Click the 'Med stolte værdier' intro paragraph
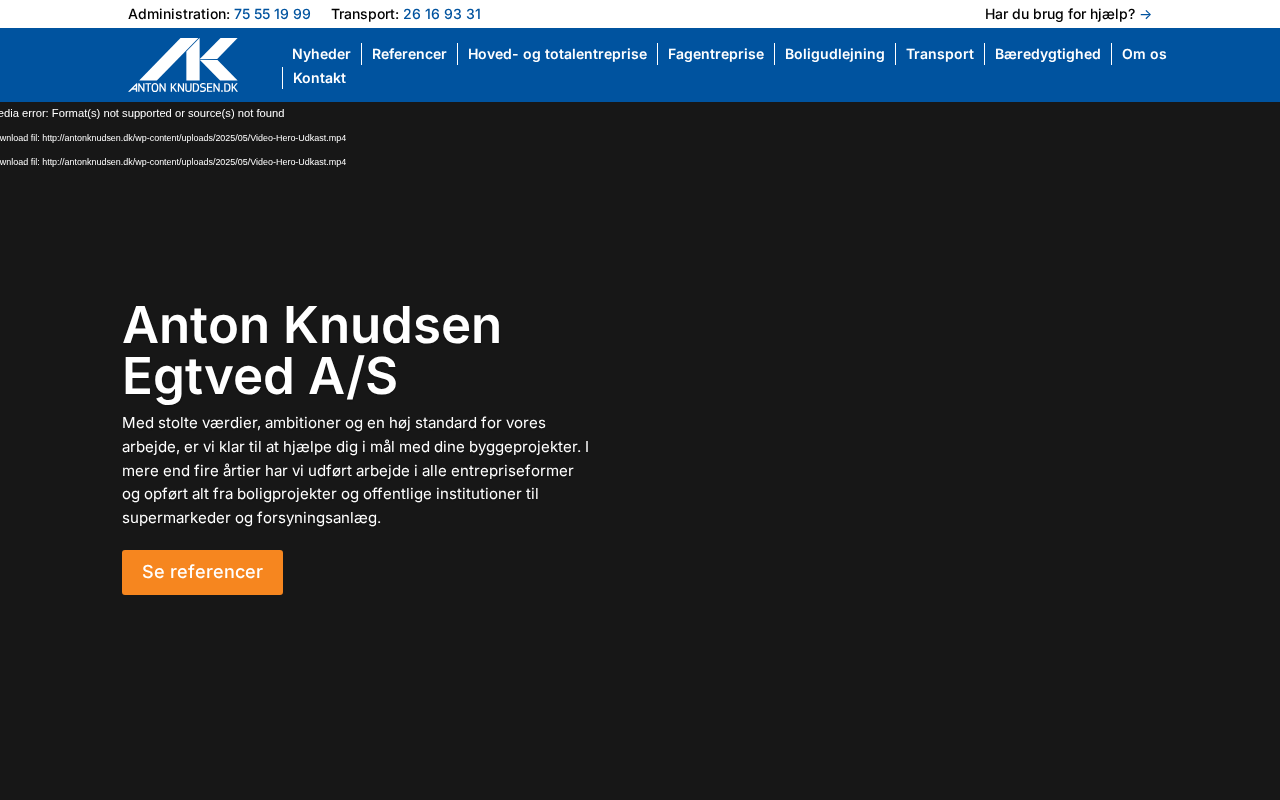The image size is (1280, 800). click(356, 470)
